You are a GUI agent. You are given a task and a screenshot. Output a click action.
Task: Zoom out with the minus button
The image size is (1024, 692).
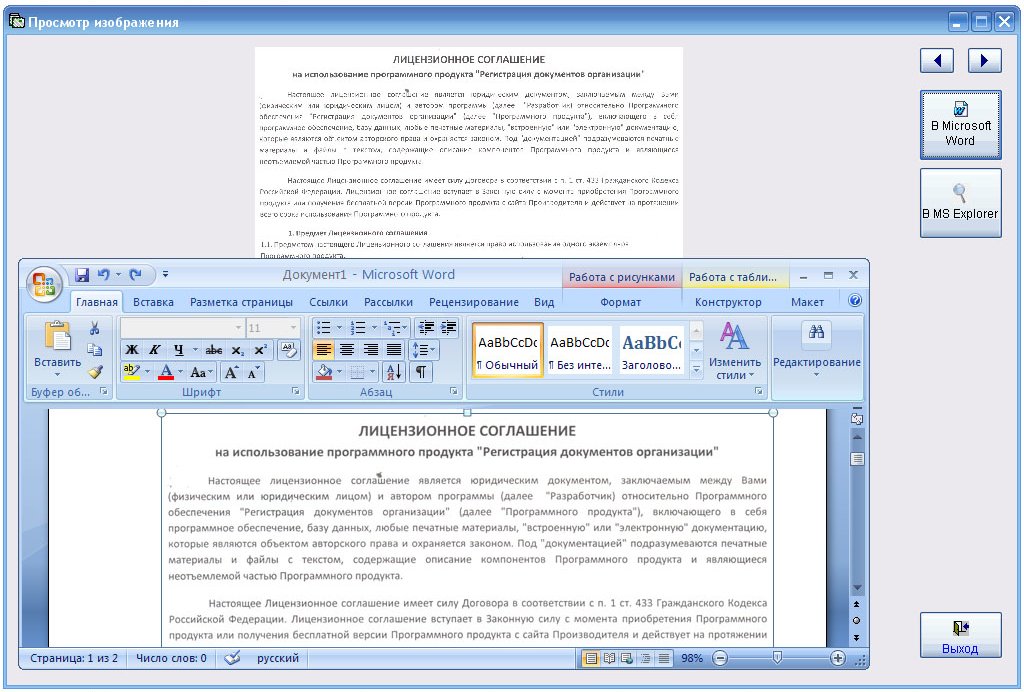click(x=720, y=658)
